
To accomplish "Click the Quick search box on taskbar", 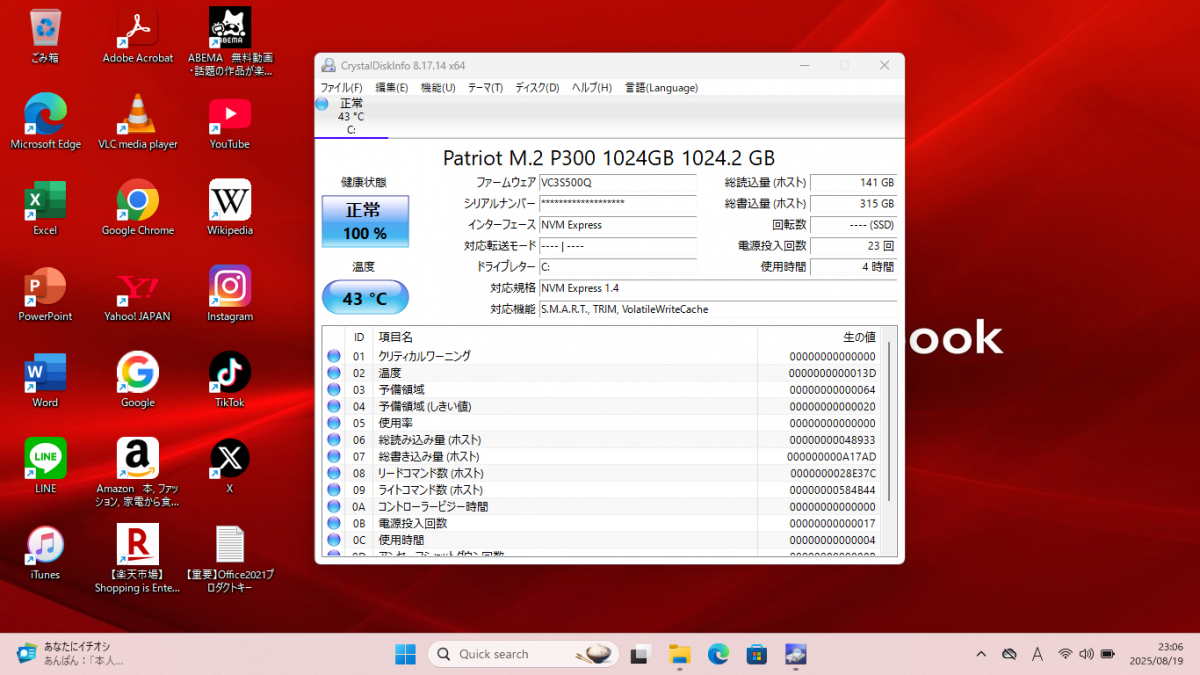I will 524,654.
